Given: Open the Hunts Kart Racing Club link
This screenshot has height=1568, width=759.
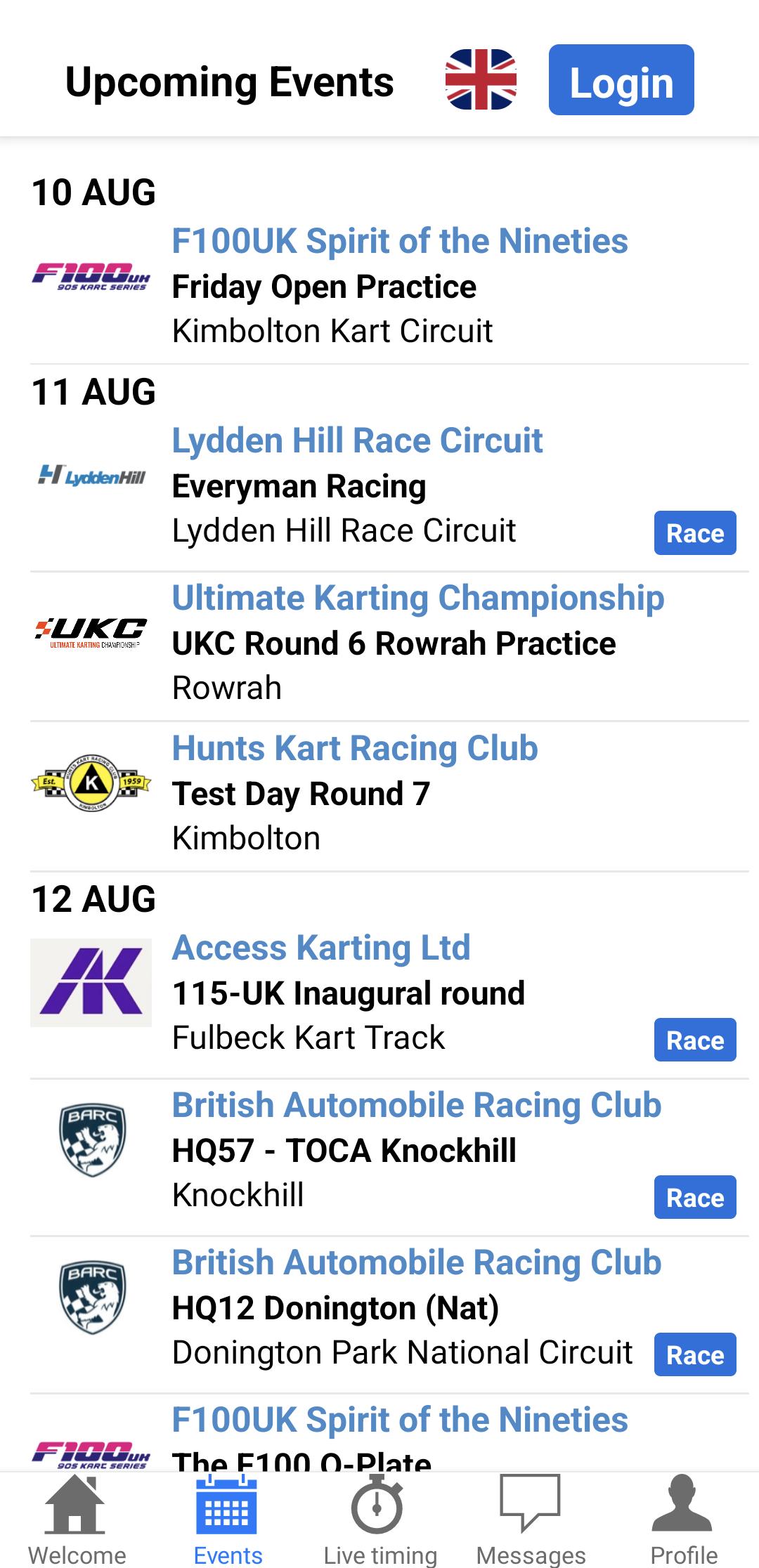Looking at the screenshot, I should (355, 748).
